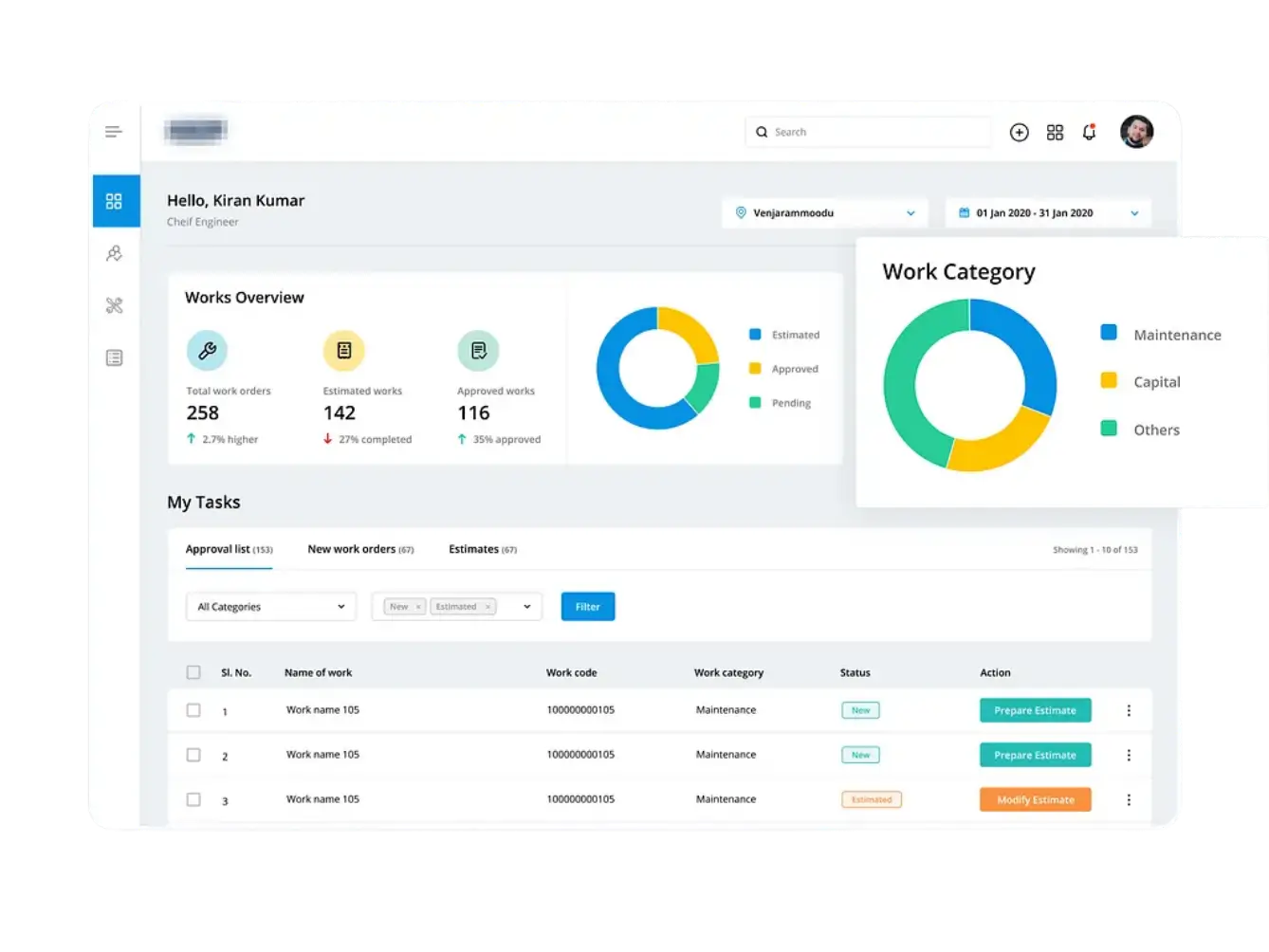Image resolution: width=1269 pixels, height=952 pixels.
Task: Open the user profile avatar
Action: (x=1136, y=132)
